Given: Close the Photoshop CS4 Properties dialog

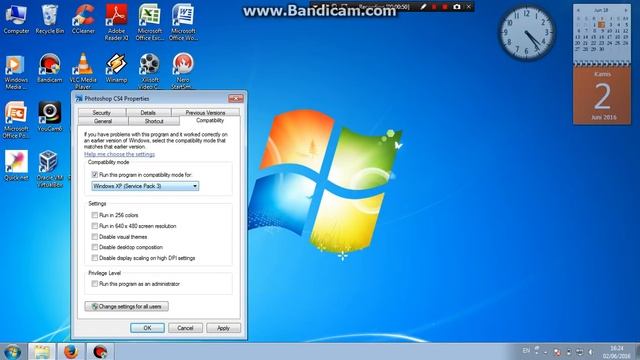Looking at the screenshot, I should [236, 98].
